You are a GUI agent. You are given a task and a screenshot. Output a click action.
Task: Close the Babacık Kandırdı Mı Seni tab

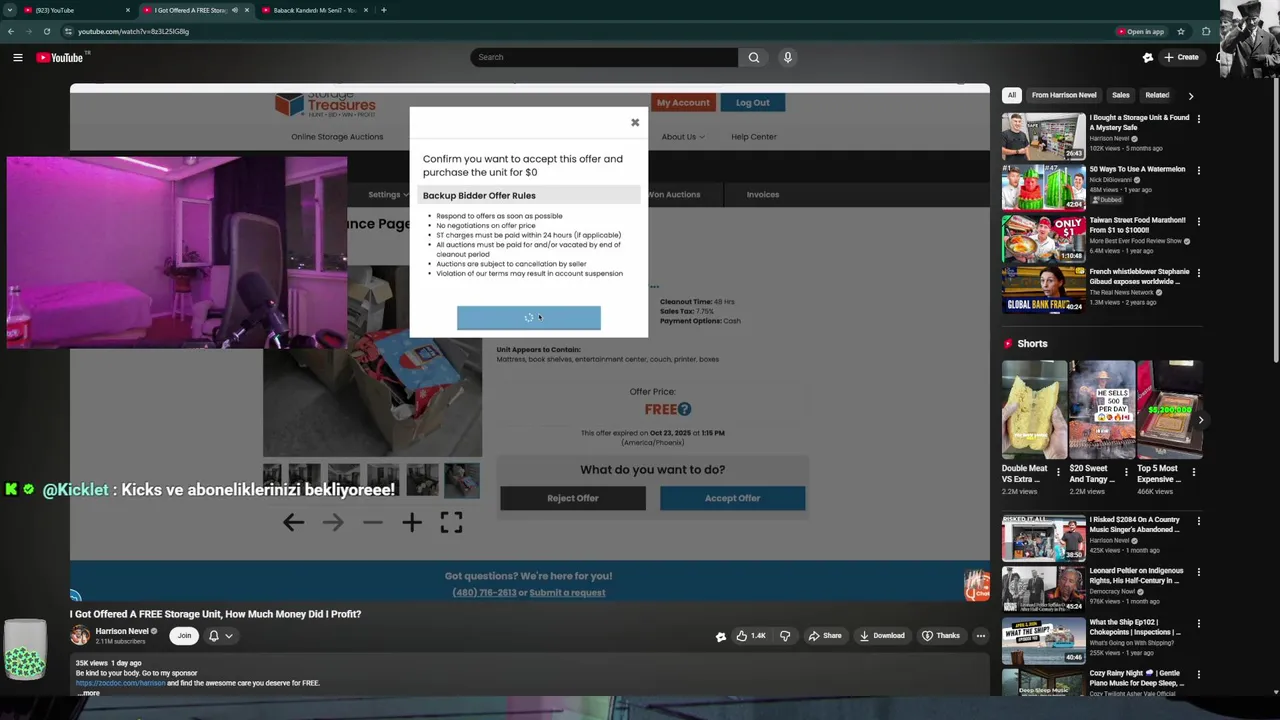[365, 10]
